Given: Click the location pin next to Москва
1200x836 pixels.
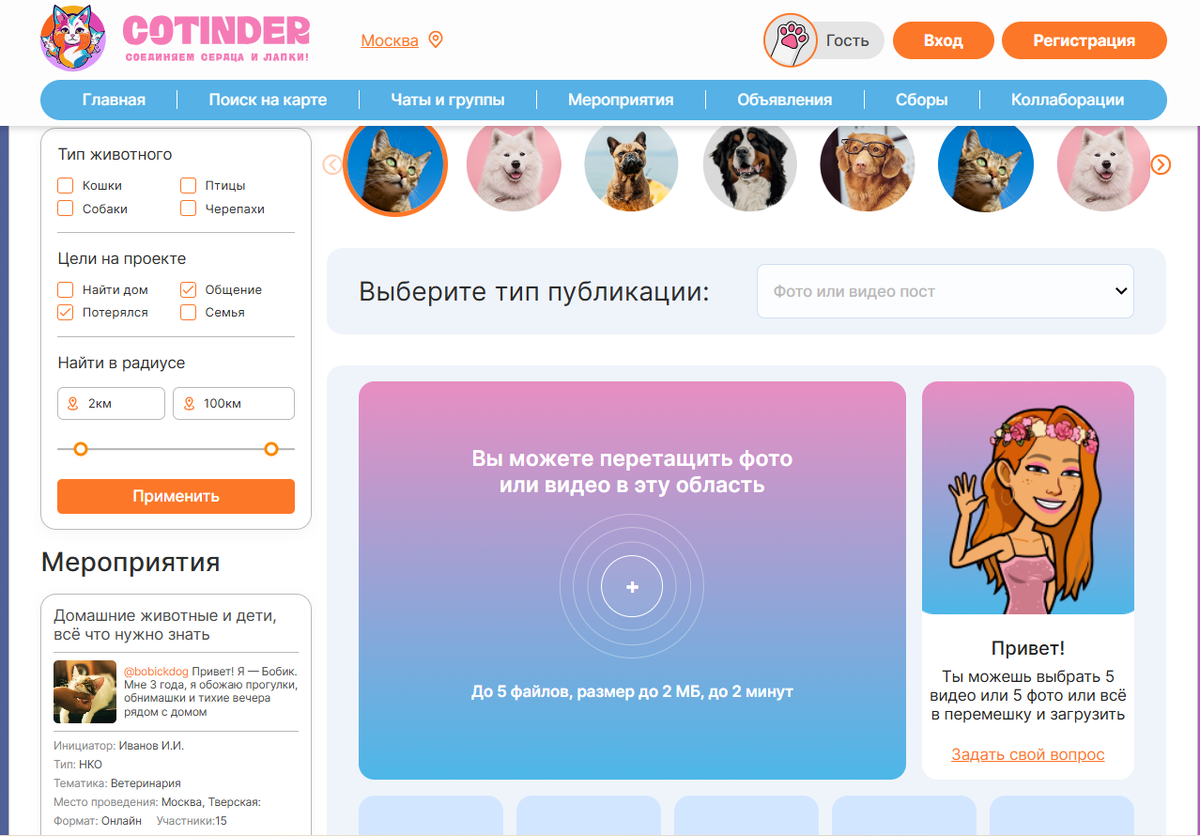Looking at the screenshot, I should click(x=435, y=40).
